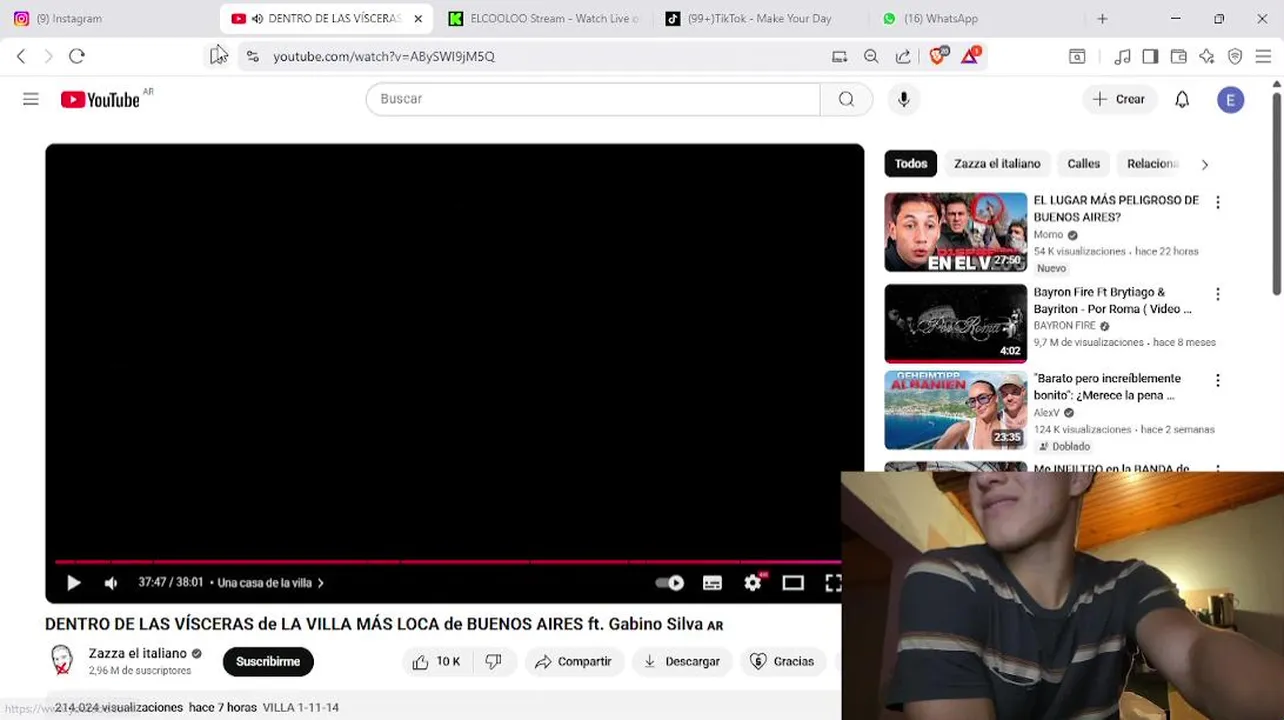Reload the current page

[x=77, y=56]
